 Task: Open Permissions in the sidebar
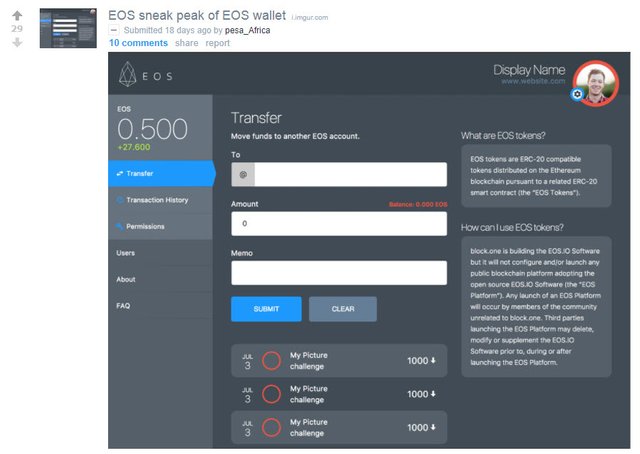click(160, 227)
